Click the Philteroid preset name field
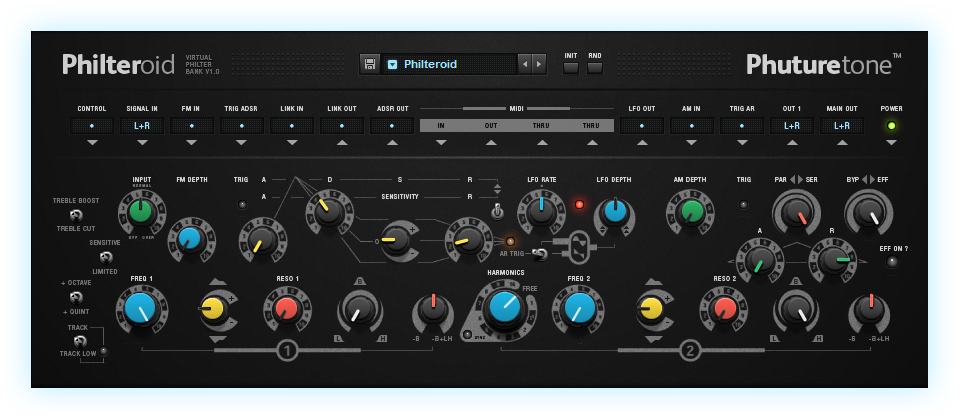 [x=450, y=64]
